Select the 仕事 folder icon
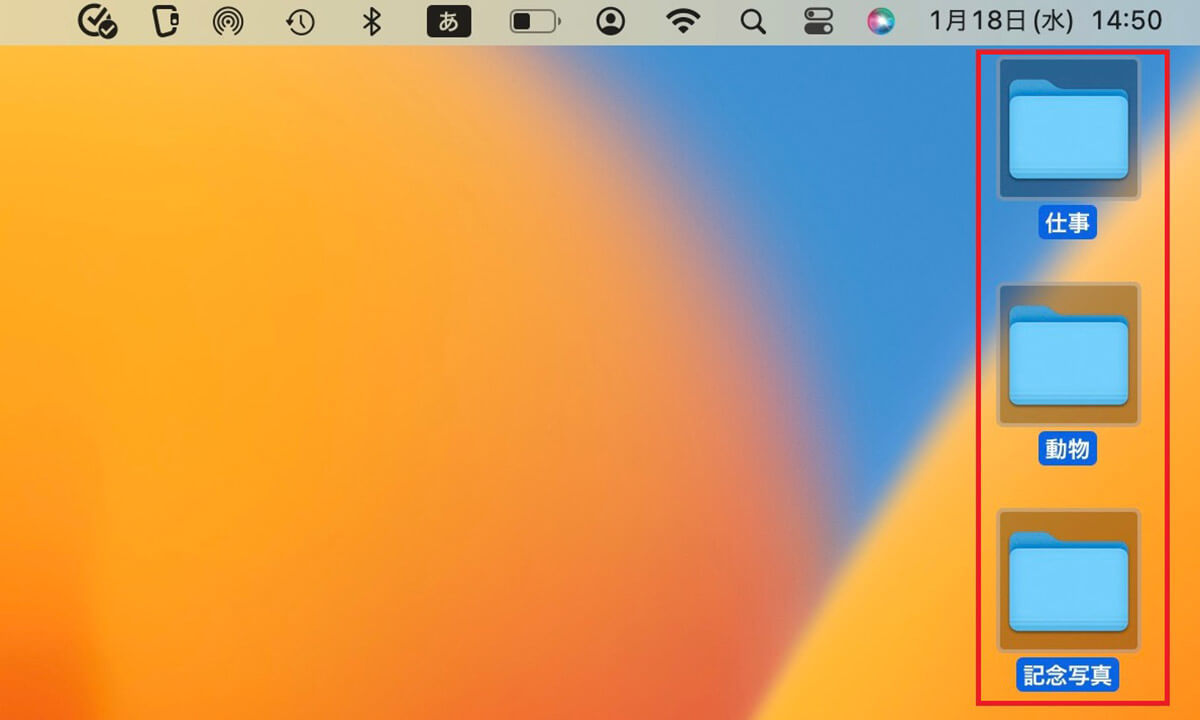This screenshot has width=1200, height=720. [x=1068, y=129]
